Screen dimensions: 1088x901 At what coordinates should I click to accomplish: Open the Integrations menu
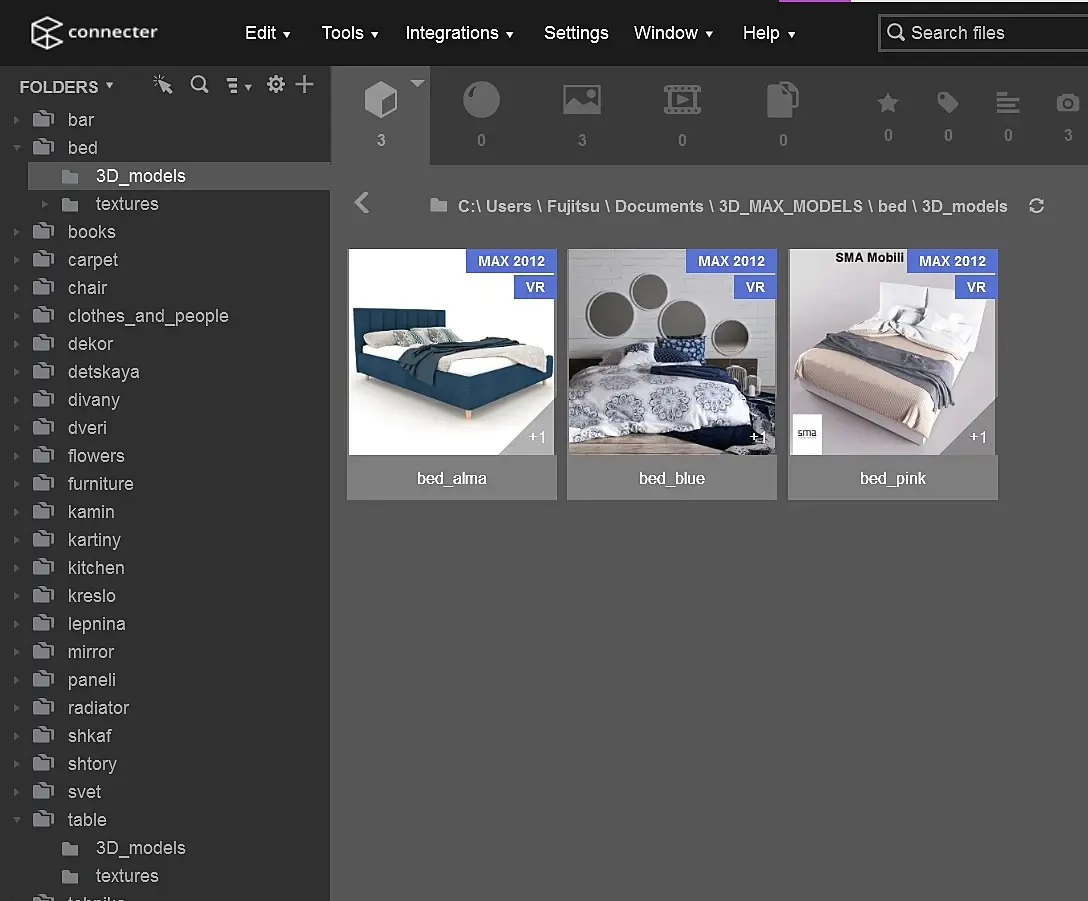pos(459,33)
